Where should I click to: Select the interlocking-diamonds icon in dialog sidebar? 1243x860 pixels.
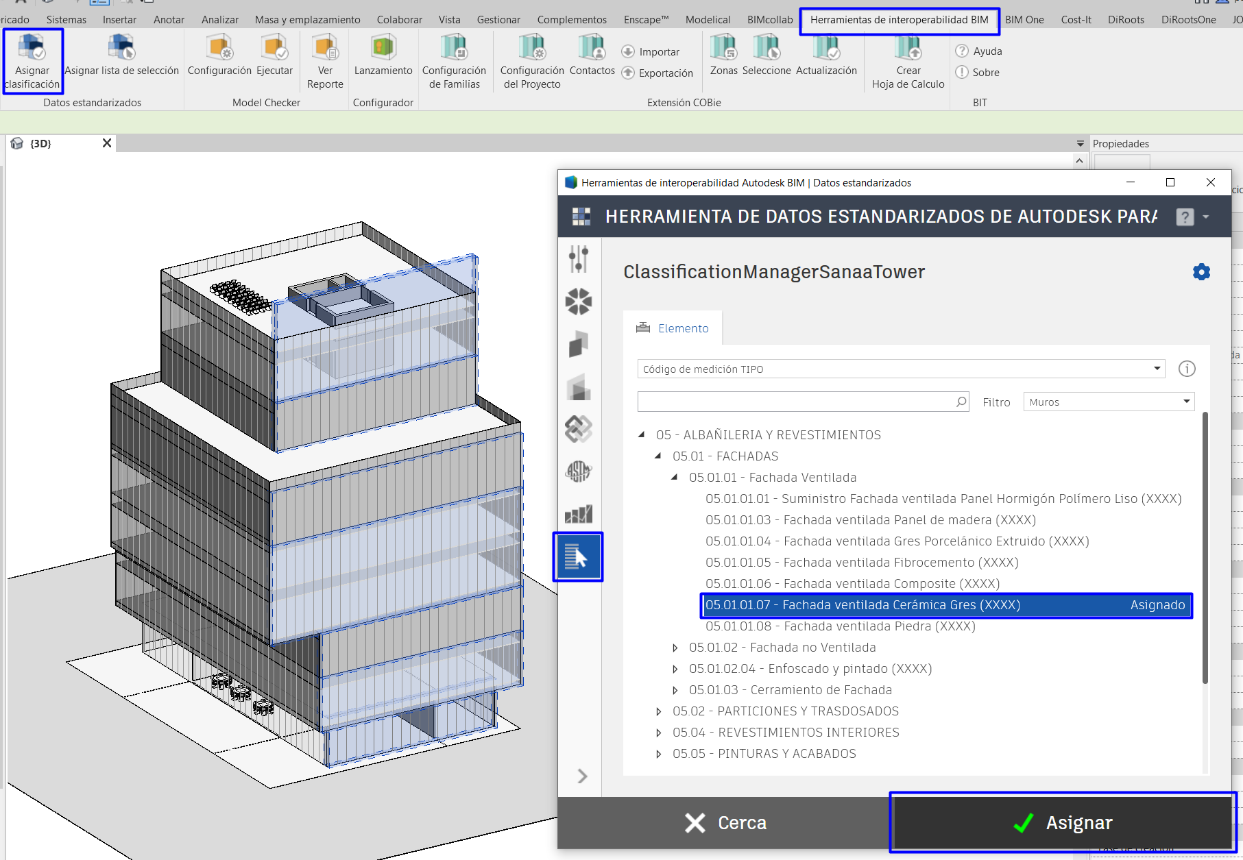(x=578, y=429)
